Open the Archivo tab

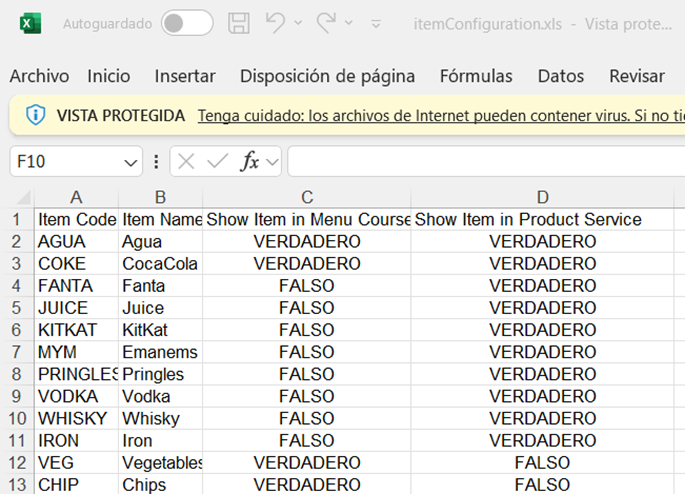[x=39, y=76]
